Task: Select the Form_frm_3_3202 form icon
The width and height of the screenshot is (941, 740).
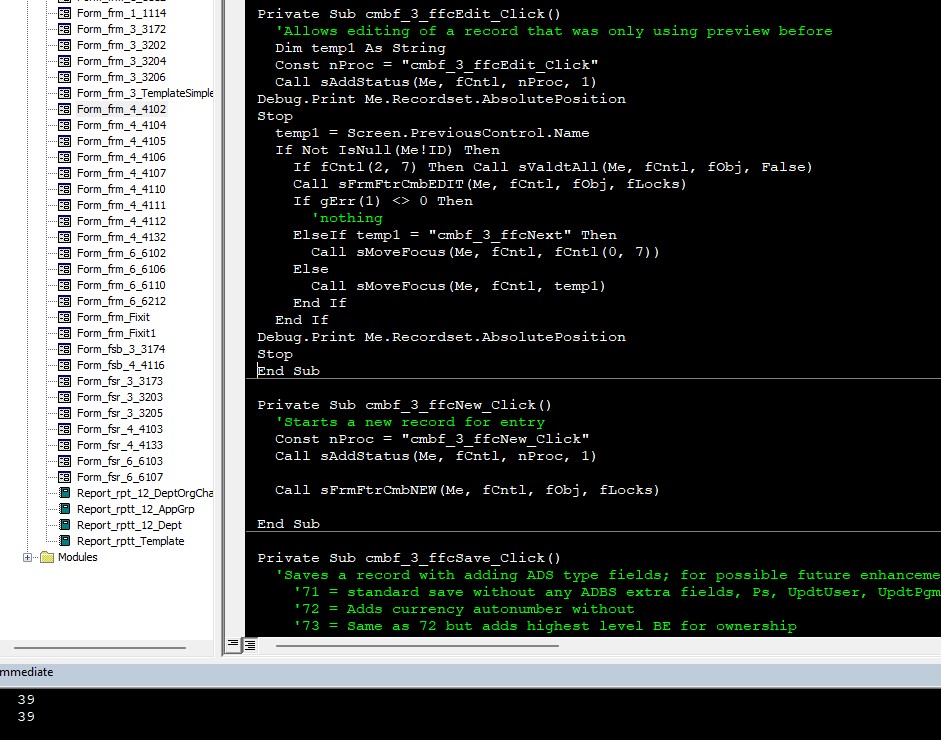Action: coord(64,45)
